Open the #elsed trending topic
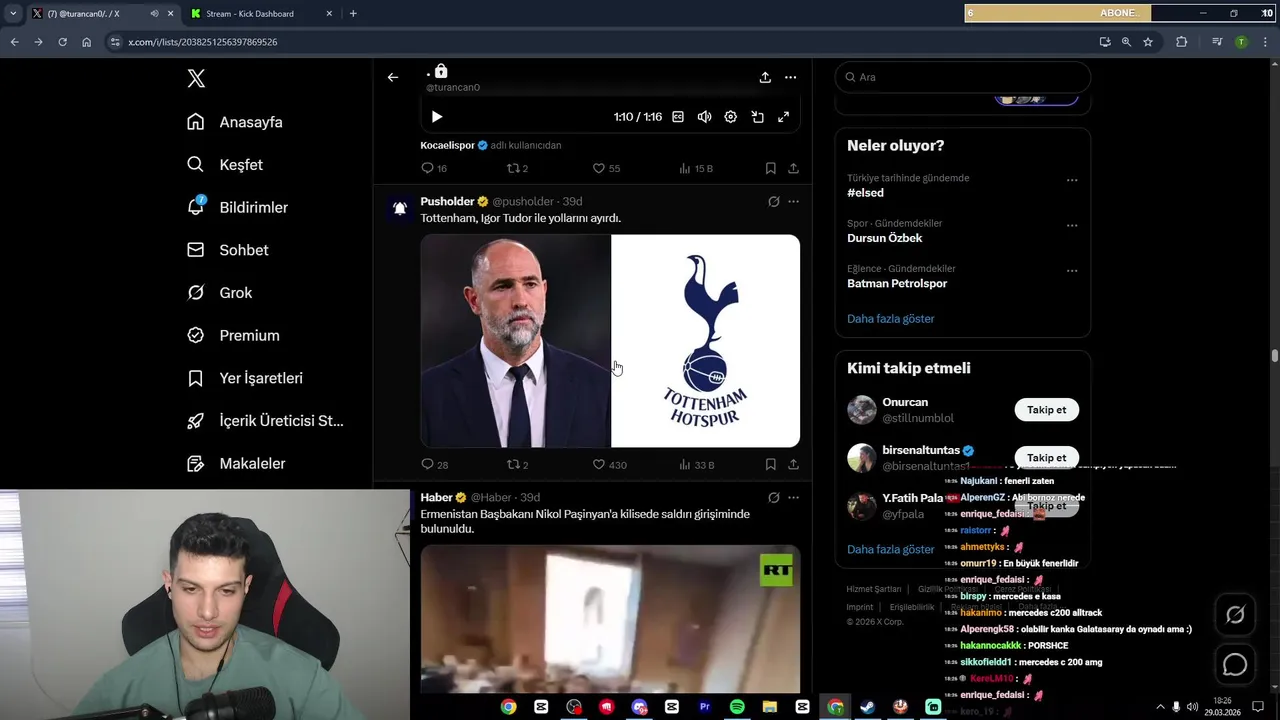1280x720 pixels. [865, 193]
